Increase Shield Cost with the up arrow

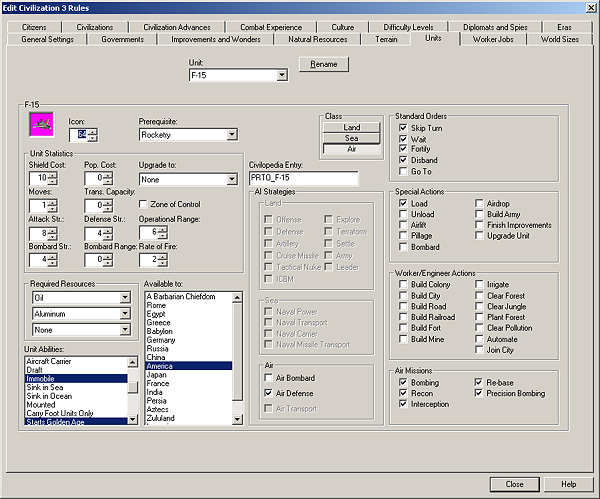pyautogui.click(x=53, y=175)
